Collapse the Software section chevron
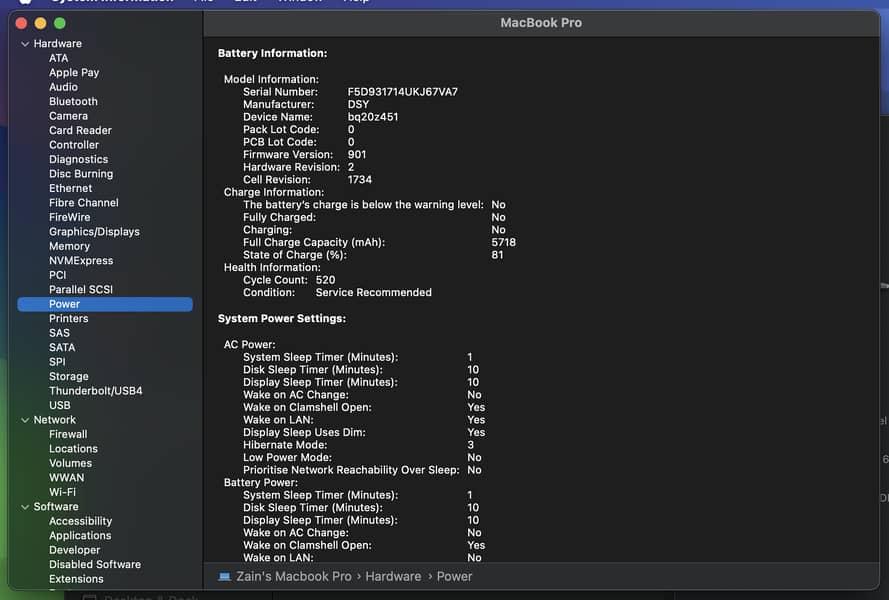The image size is (889, 600). (25, 507)
